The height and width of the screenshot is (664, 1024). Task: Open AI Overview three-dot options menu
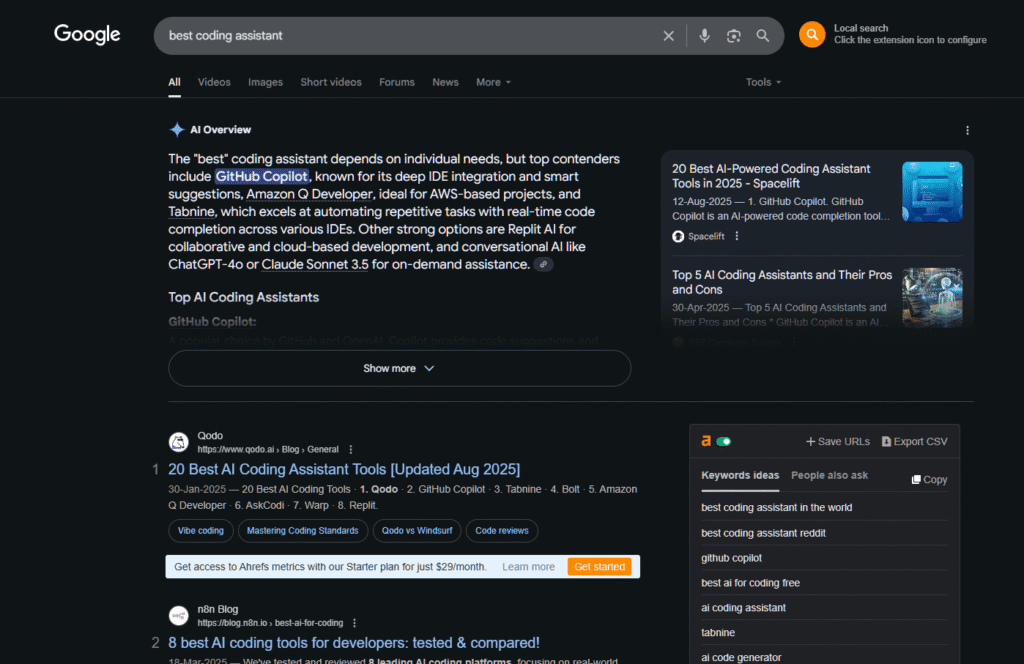click(x=967, y=130)
